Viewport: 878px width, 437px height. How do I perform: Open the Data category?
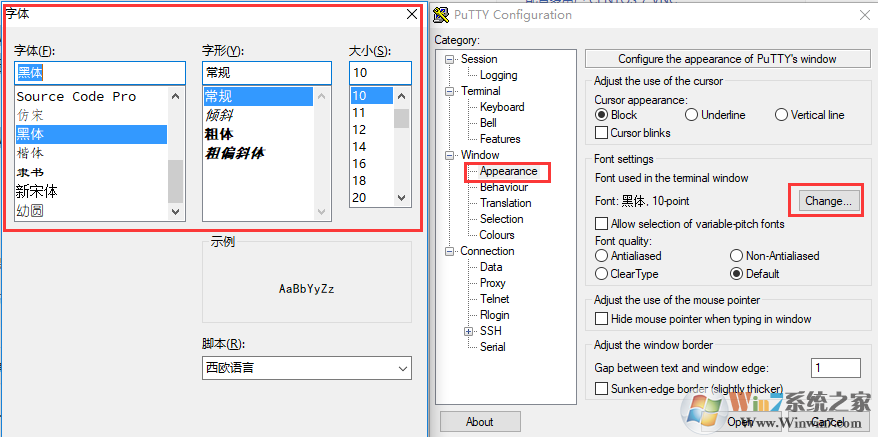[x=491, y=267]
